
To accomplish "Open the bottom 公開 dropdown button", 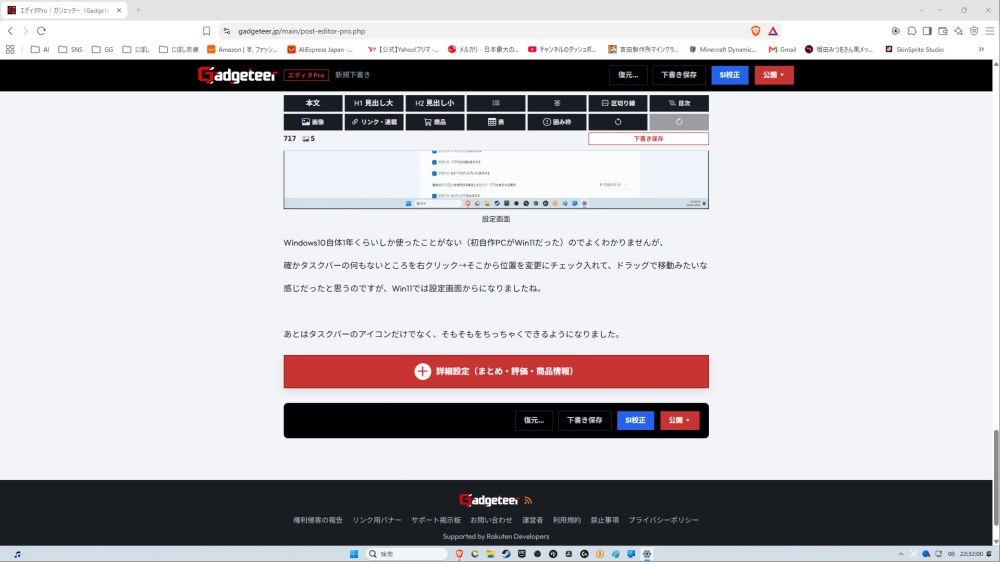I will [679, 420].
